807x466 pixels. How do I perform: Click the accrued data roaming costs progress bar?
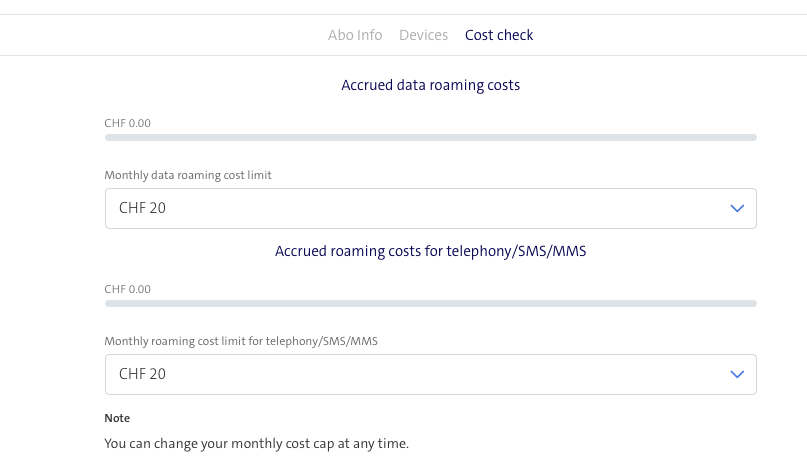point(431,137)
